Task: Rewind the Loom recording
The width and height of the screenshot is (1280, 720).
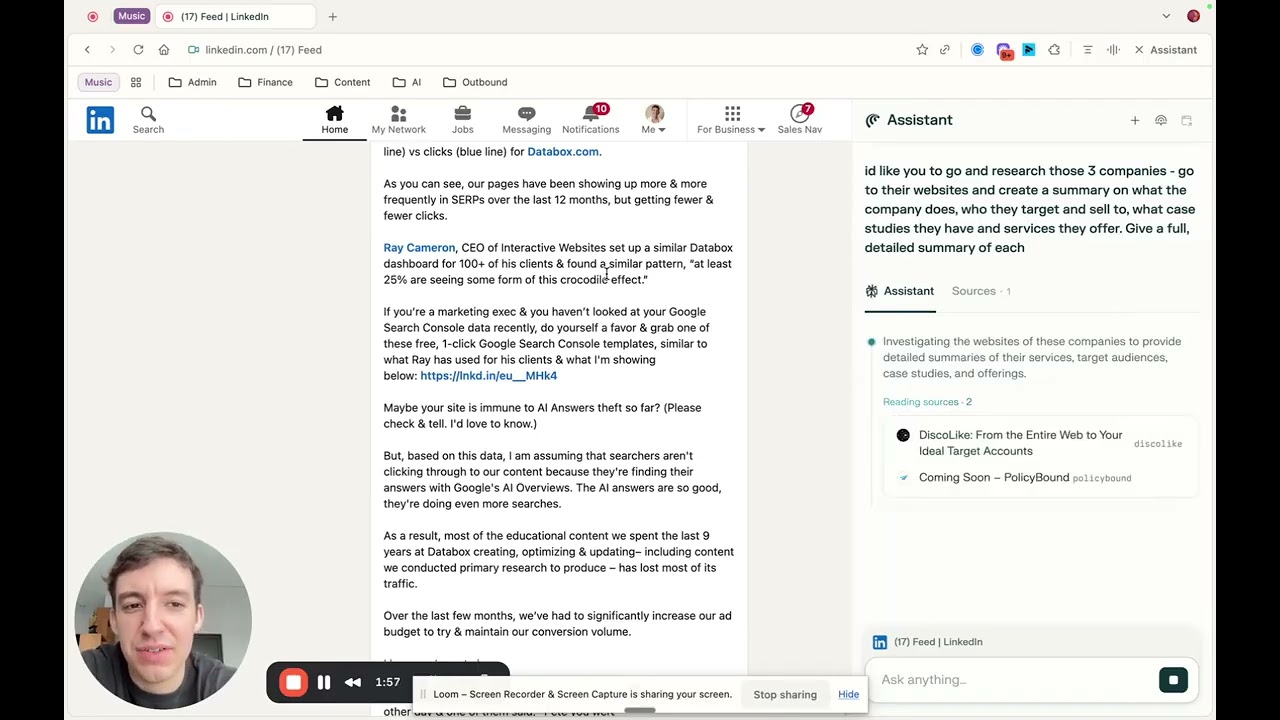Action: [x=353, y=683]
